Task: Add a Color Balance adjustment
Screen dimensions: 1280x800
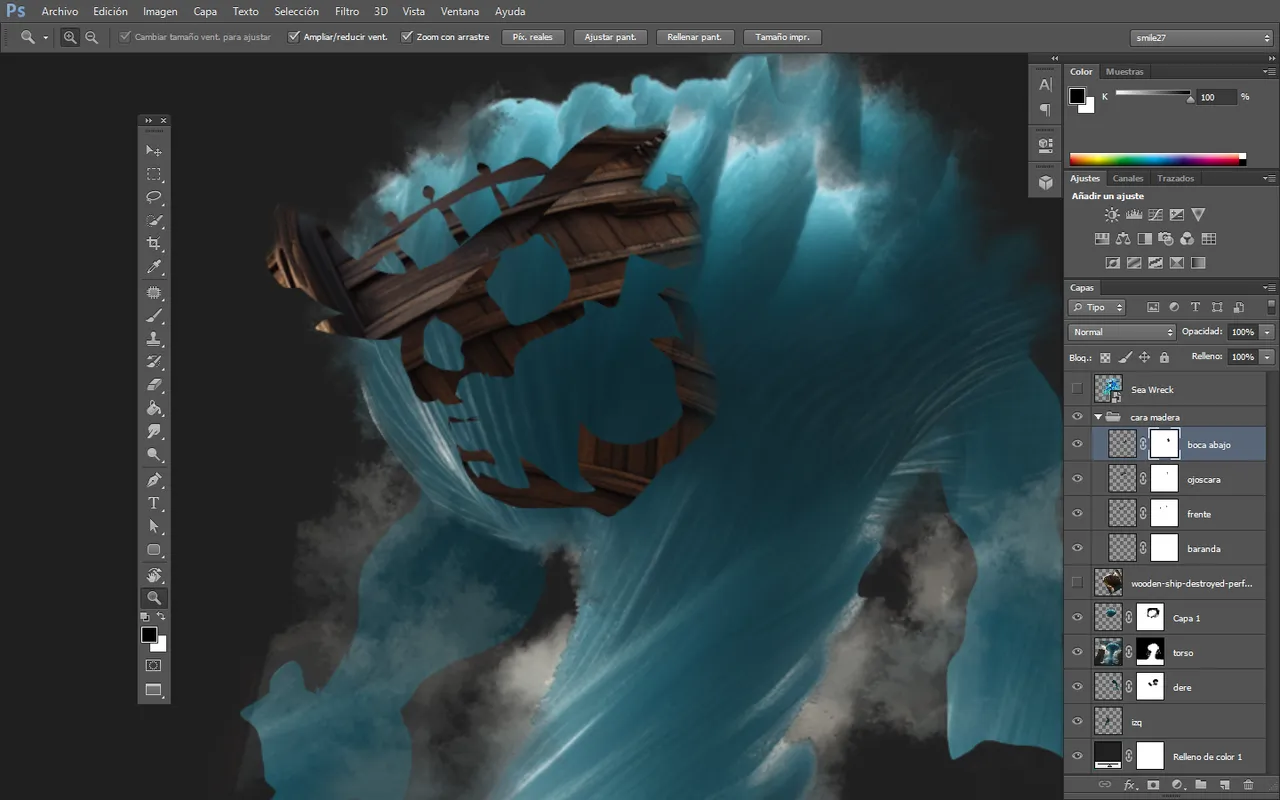Action: (1123, 239)
